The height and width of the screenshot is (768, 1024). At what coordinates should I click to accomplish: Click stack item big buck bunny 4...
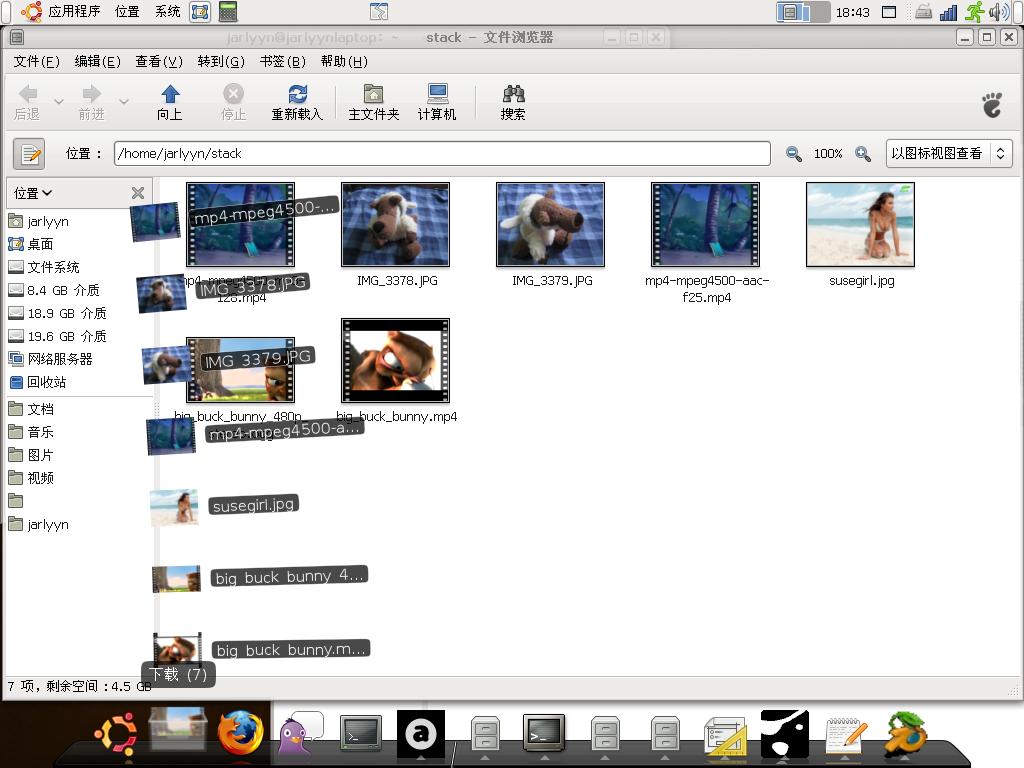pos(289,576)
